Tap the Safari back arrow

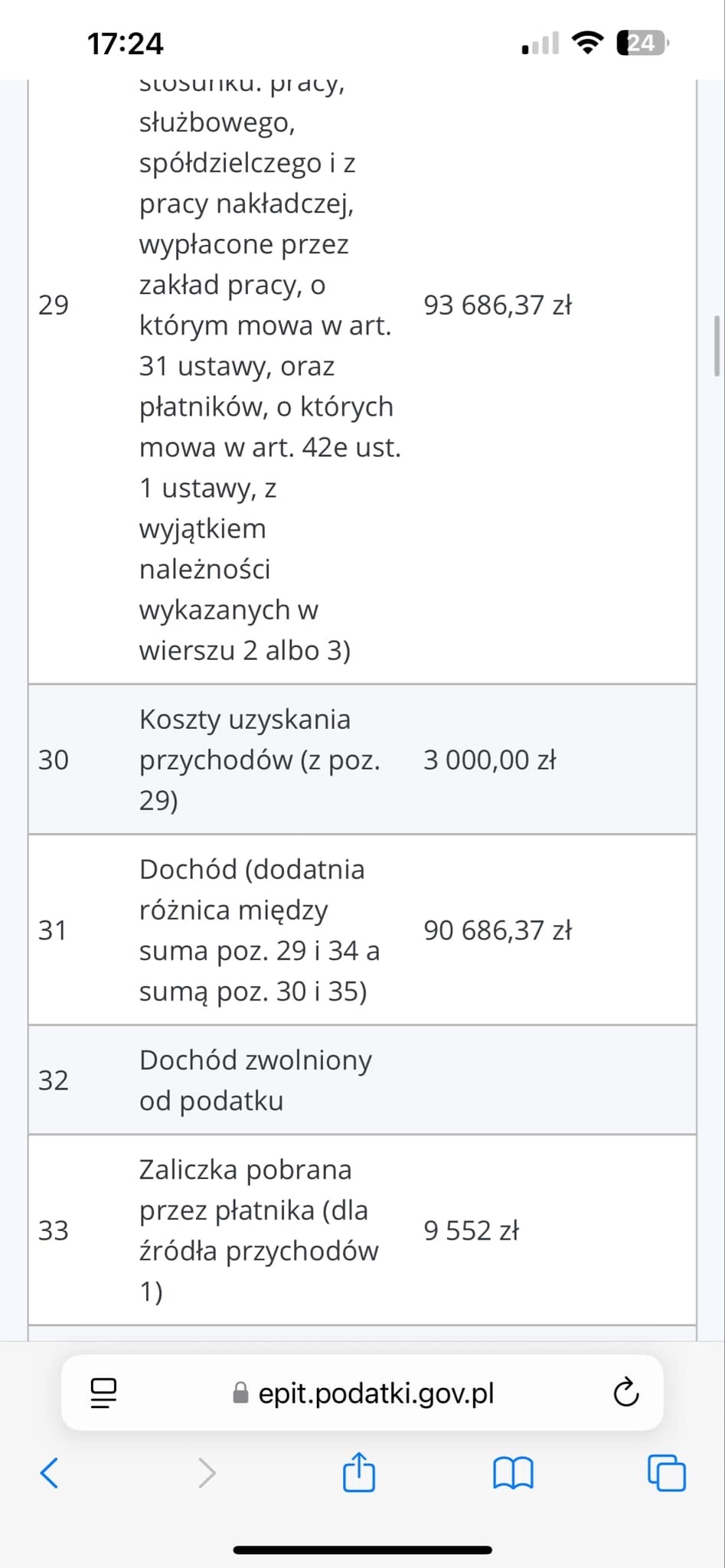pyautogui.click(x=49, y=1472)
